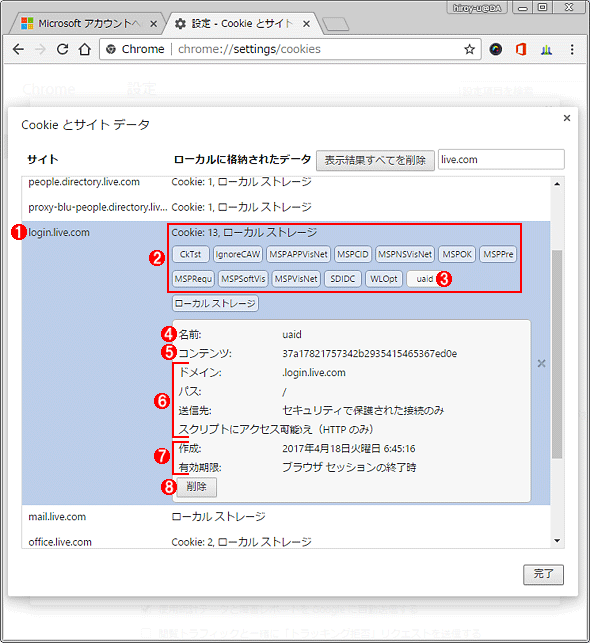
Task: Click scrollbar up arrow in site list
Action: coord(557,184)
